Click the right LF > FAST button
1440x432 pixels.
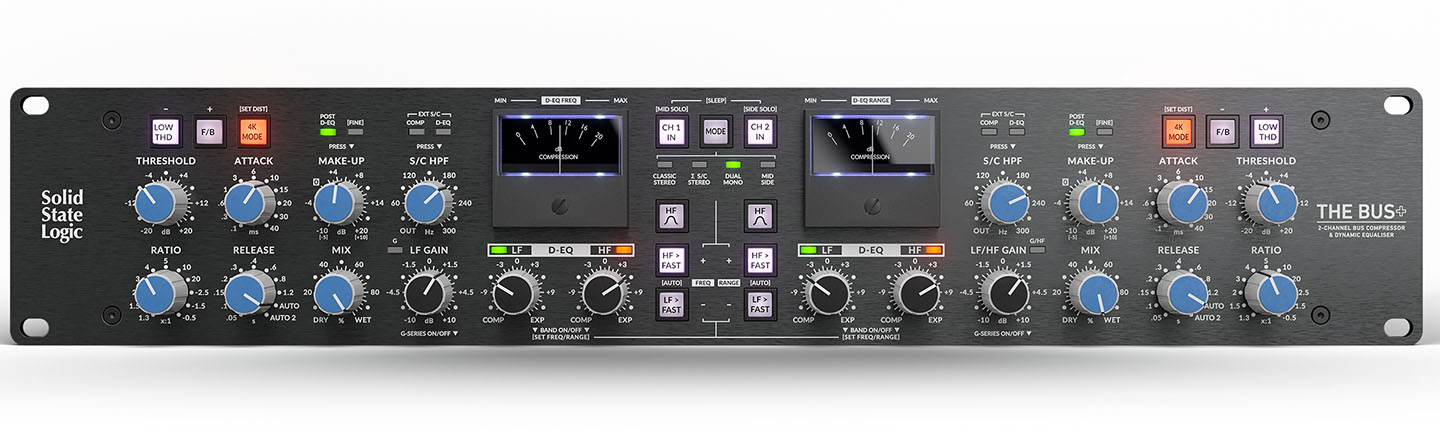pos(760,304)
